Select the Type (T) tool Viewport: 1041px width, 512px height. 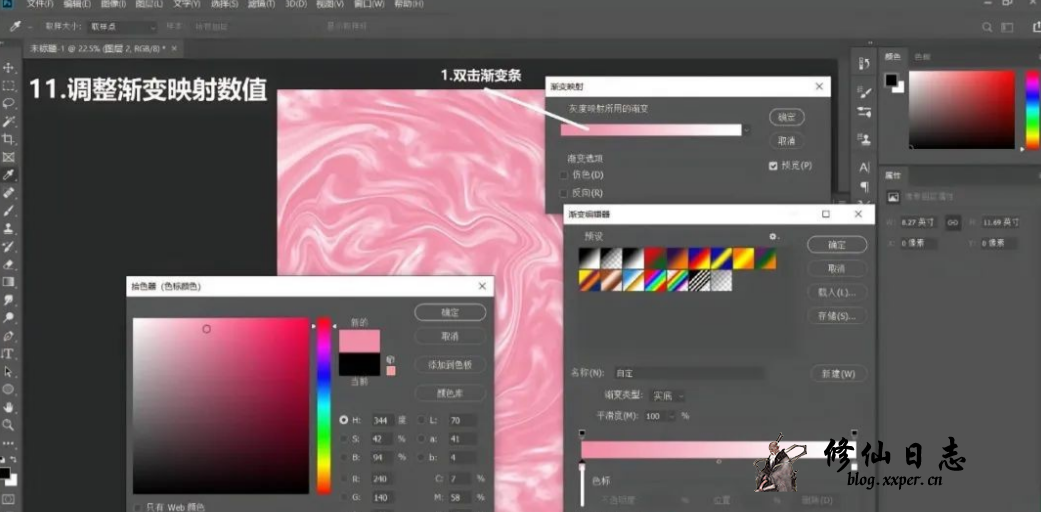click(x=8, y=354)
